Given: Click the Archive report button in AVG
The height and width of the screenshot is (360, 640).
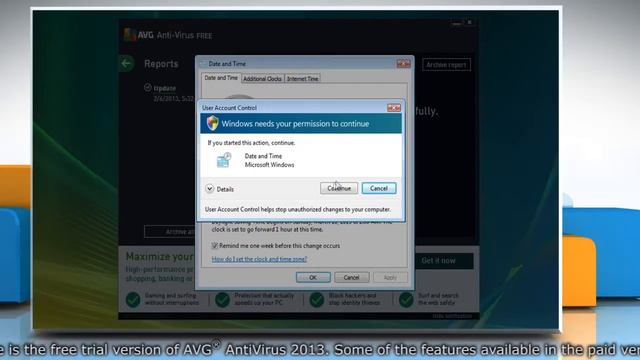Looking at the screenshot, I should [x=446, y=65].
